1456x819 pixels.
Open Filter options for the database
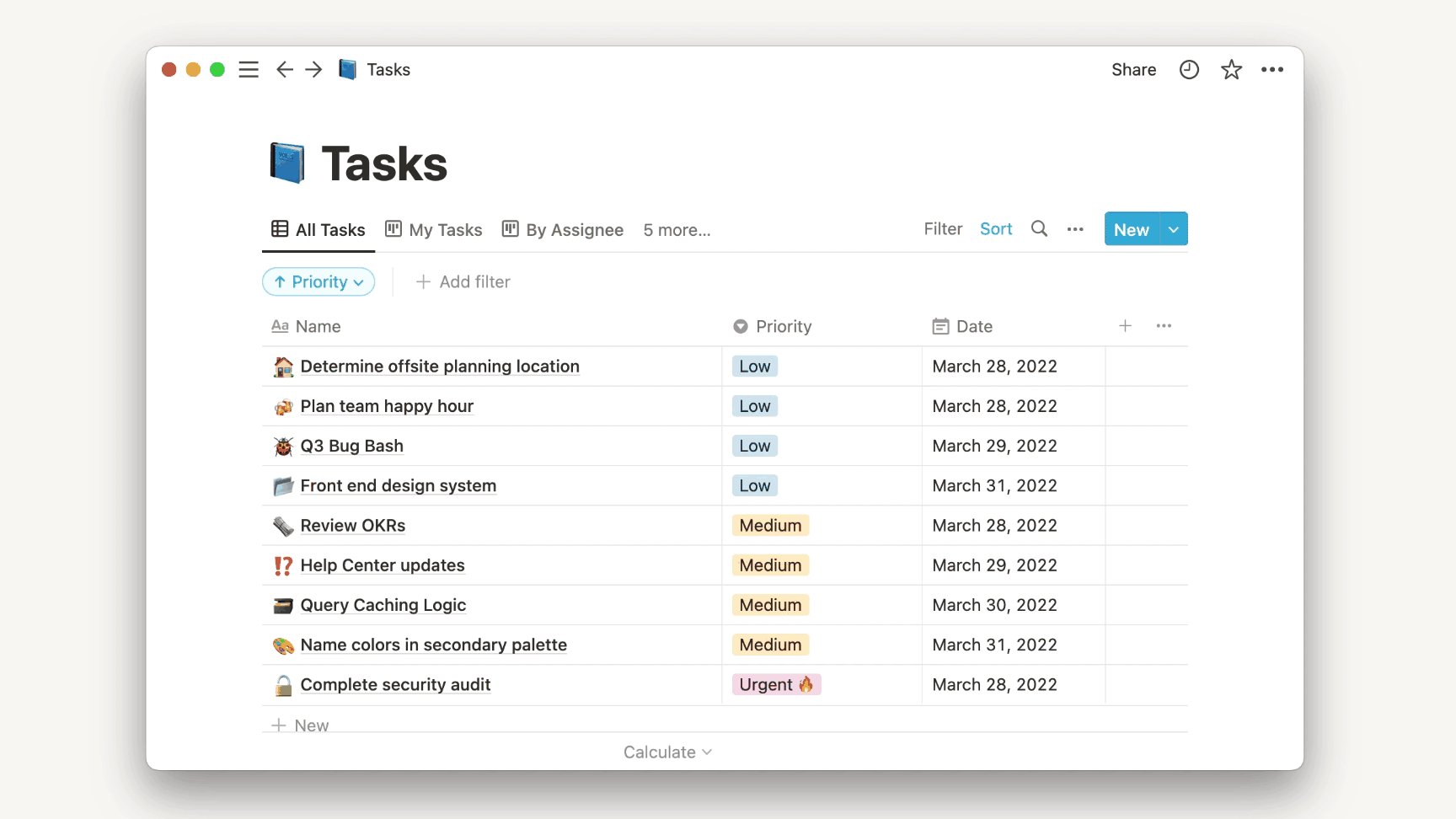pos(942,228)
